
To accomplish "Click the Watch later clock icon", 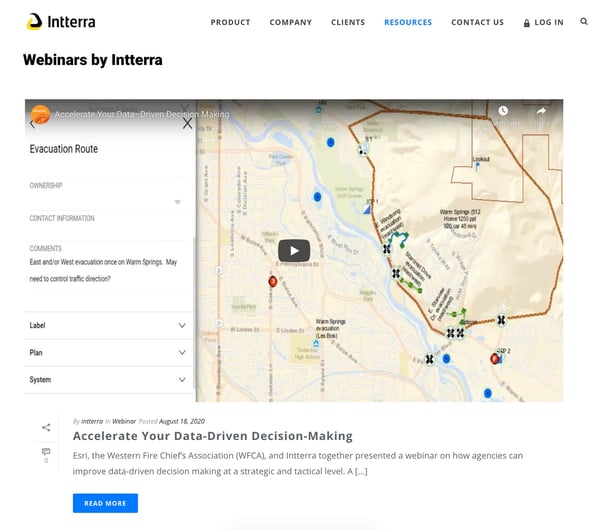I will pos(503,111).
